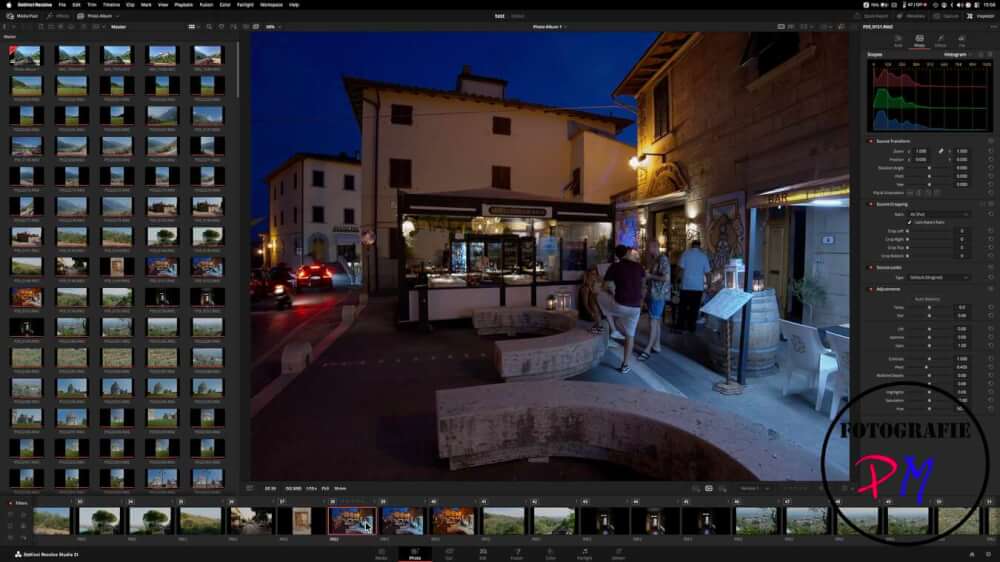This screenshot has width=1000, height=562.
Task: Select the orange-lit restaurant thumbnail in media pool
Action: (26, 297)
